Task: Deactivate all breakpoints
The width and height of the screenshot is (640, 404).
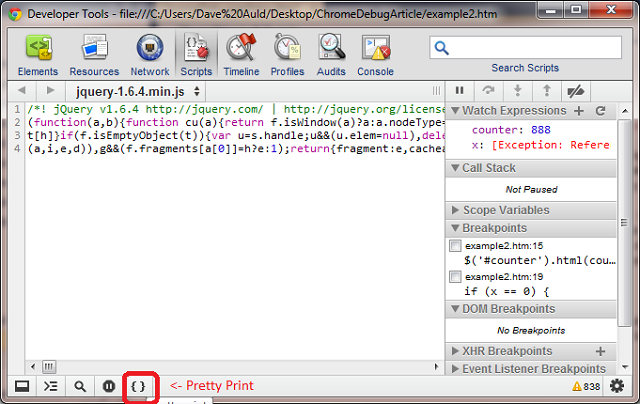Action: (576, 91)
